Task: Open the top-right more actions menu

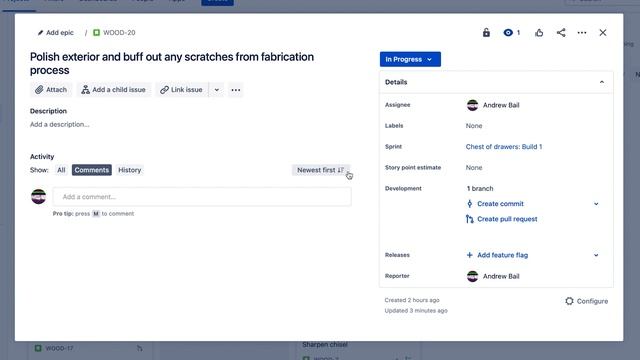Action: coord(582,33)
